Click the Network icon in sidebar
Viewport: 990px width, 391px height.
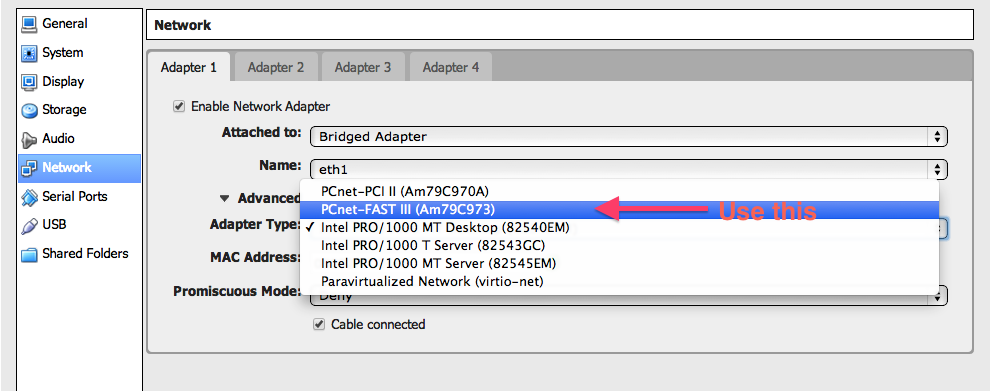(29, 168)
